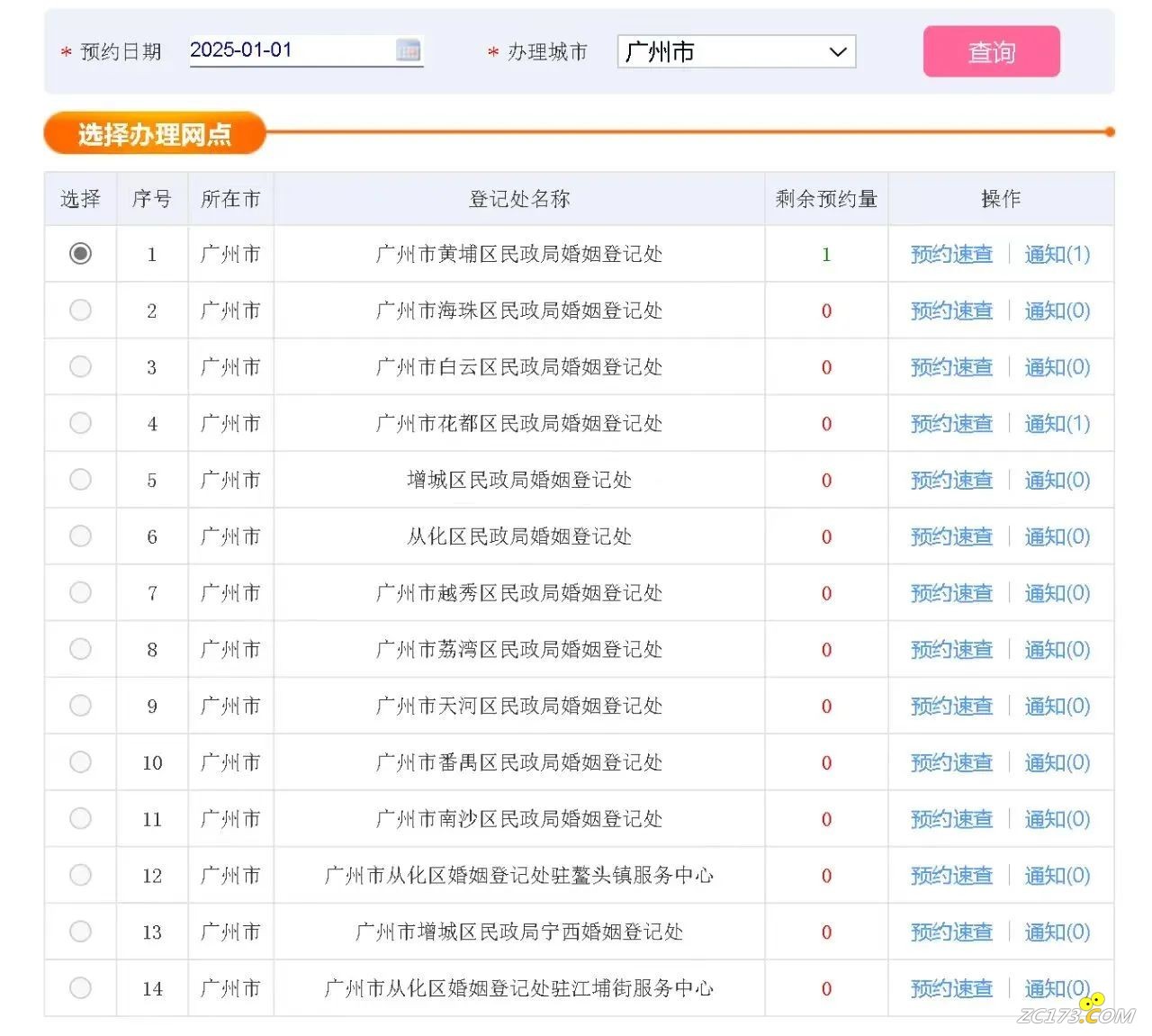Click 广州市越秀区民政局婚姻登记处 name cell
Image resolution: width=1152 pixels, height=1036 pixels.
point(519,593)
